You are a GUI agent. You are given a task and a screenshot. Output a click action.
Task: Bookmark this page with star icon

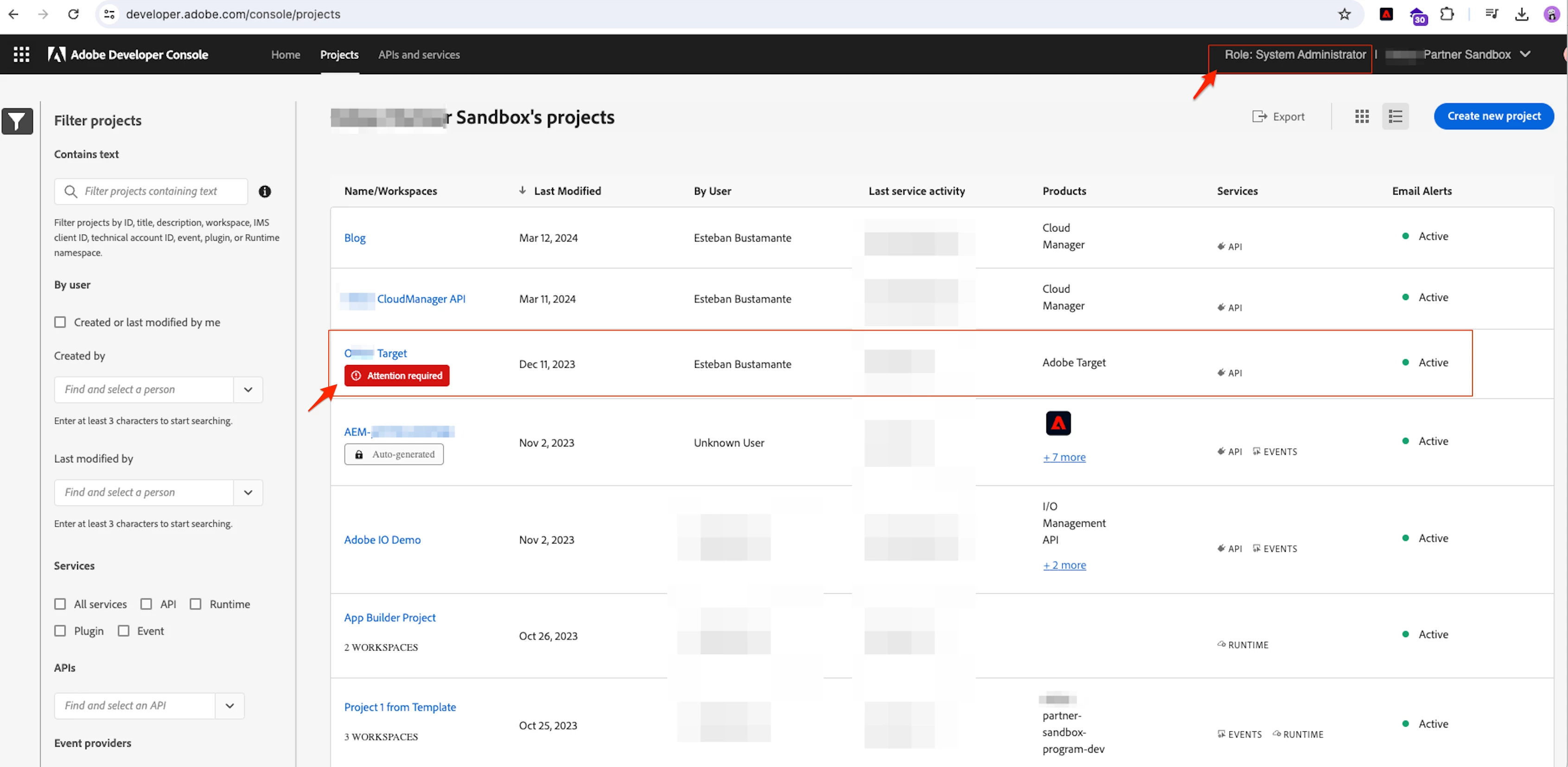point(1344,14)
